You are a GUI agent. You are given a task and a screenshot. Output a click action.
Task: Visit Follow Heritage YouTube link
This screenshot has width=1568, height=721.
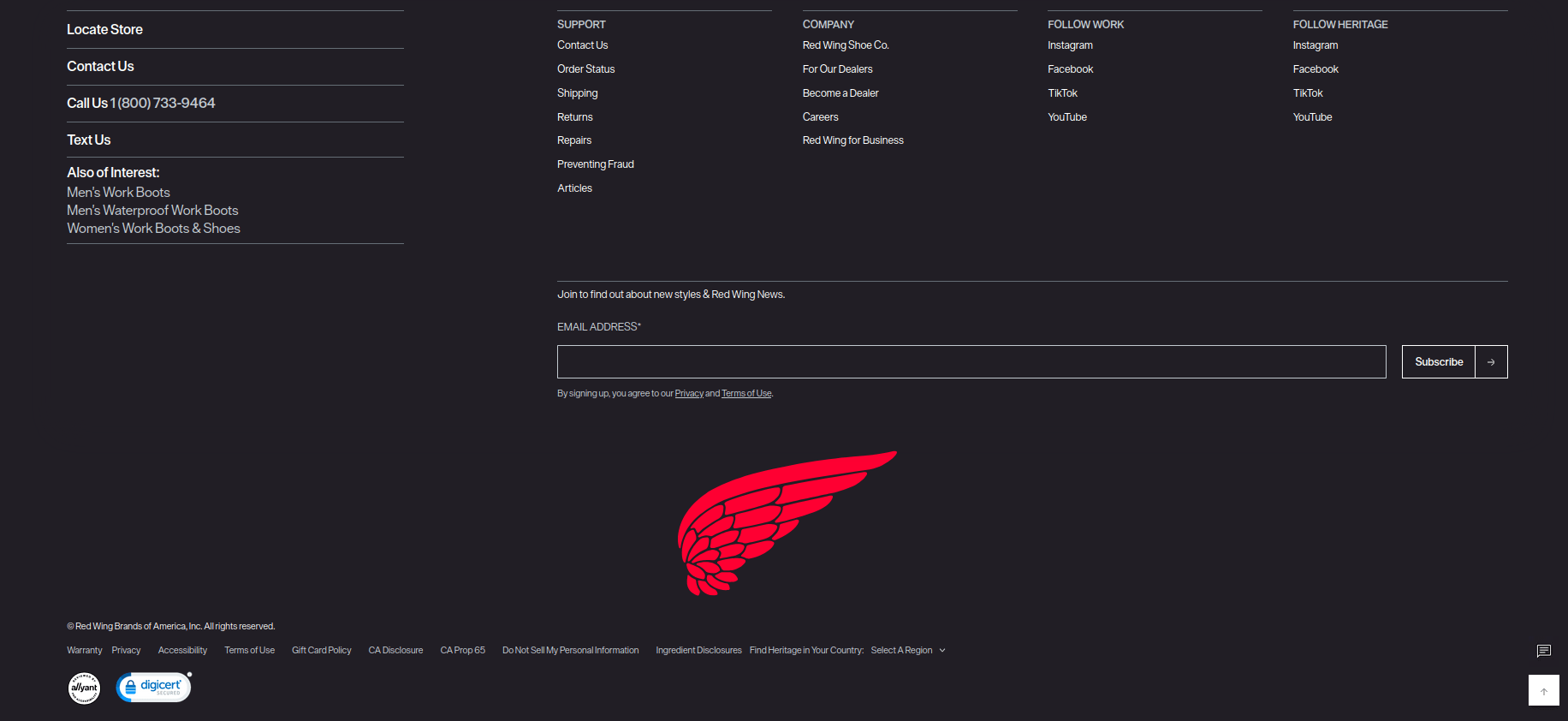tap(1312, 117)
